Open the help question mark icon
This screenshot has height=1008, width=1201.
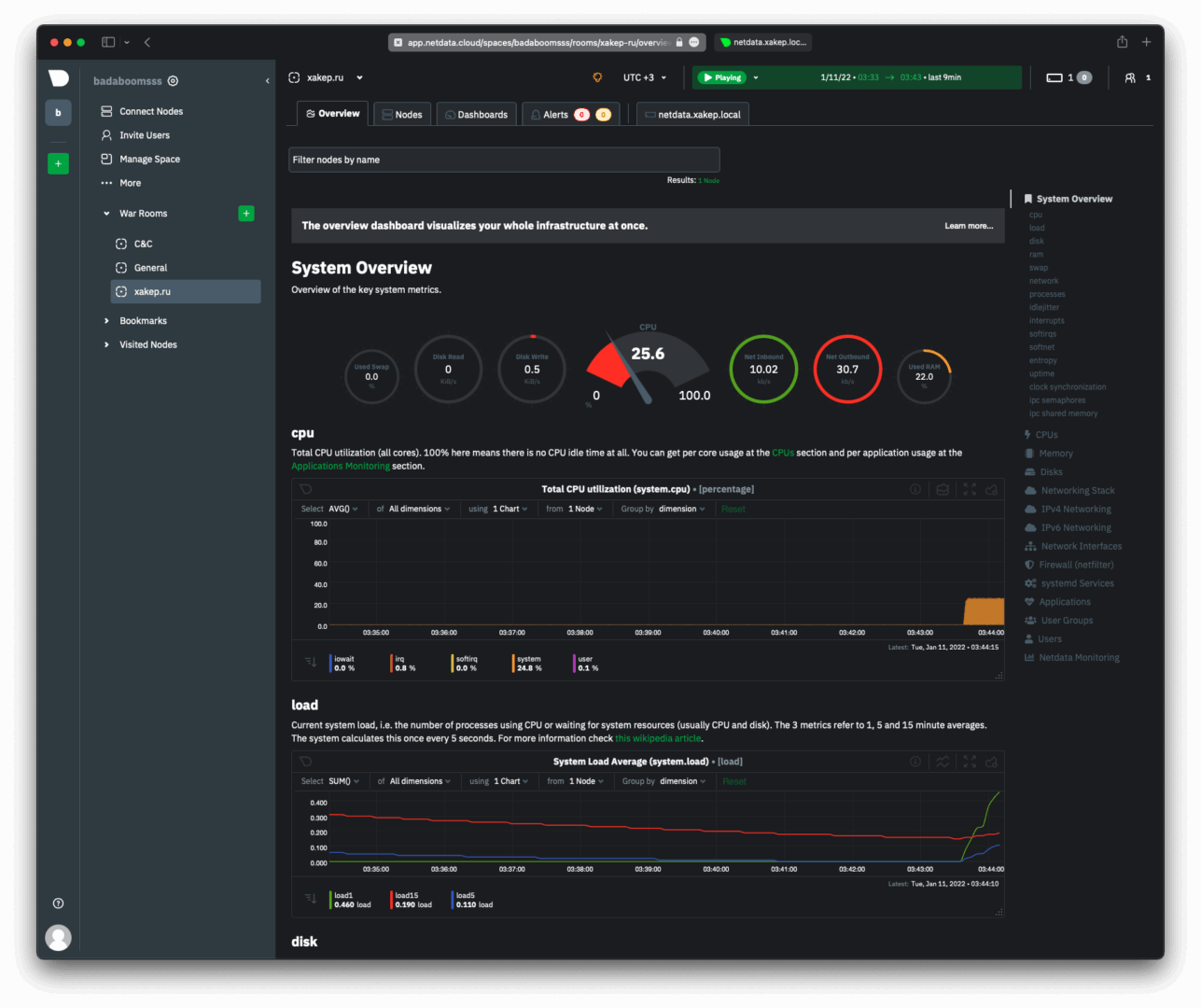click(x=58, y=903)
